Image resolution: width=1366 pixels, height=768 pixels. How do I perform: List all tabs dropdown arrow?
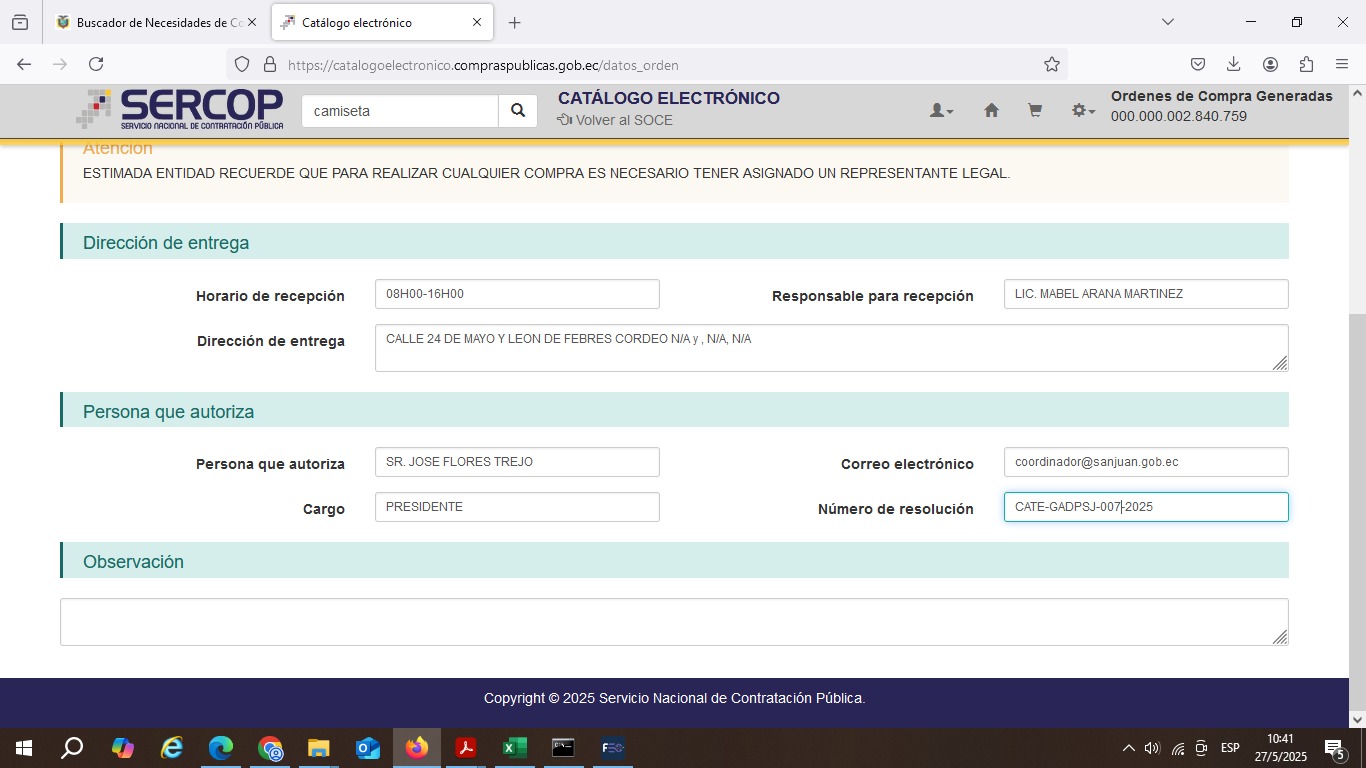[x=1167, y=22]
